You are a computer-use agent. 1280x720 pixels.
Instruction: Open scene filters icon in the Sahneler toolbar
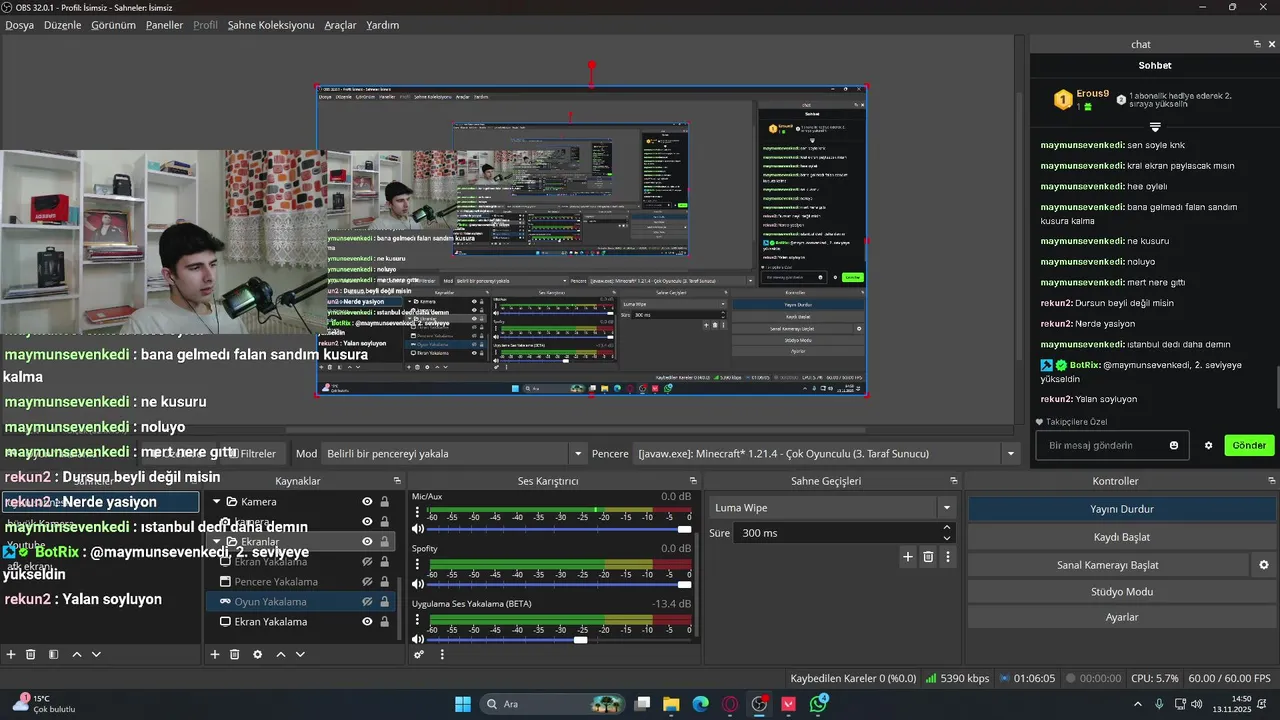[x=54, y=654]
